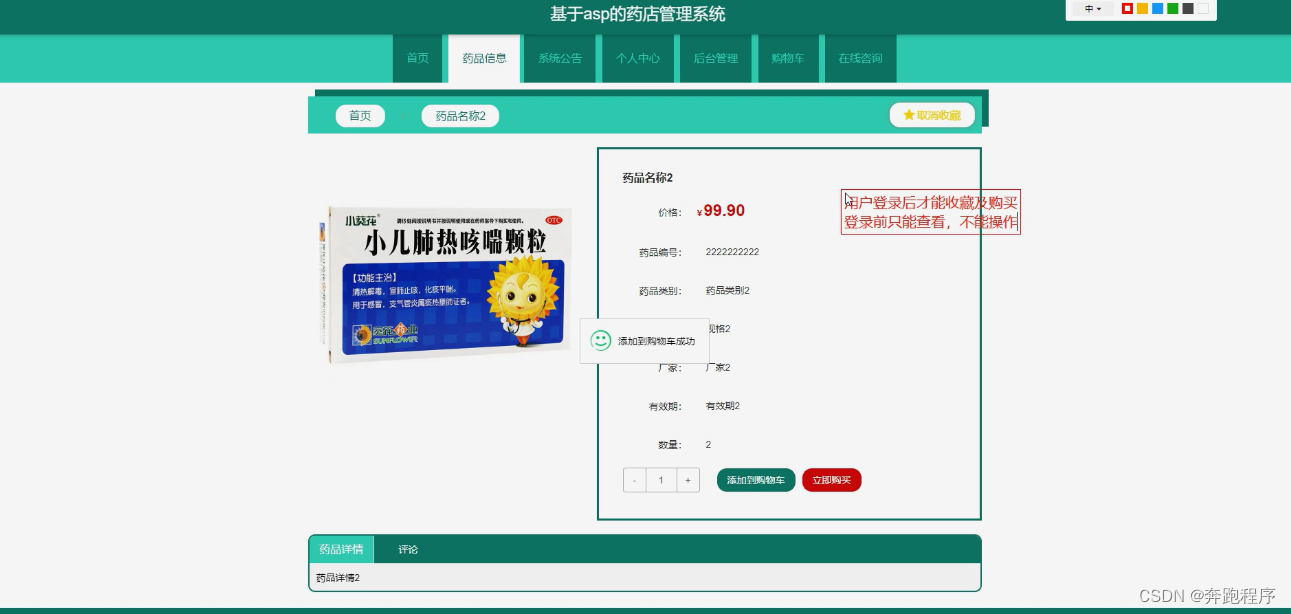This screenshot has width=1291, height=614.
Task: Click the 首页 breadcrumb pill
Action: (360, 116)
